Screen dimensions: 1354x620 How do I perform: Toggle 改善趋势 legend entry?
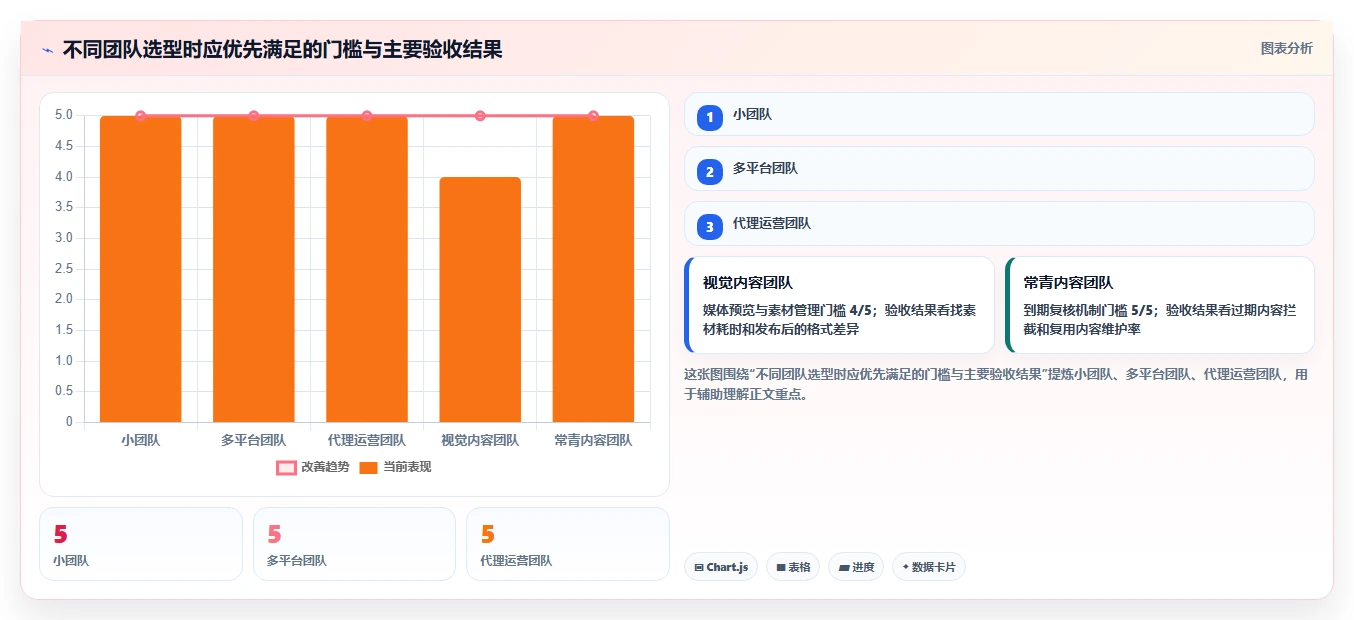(313, 467)
